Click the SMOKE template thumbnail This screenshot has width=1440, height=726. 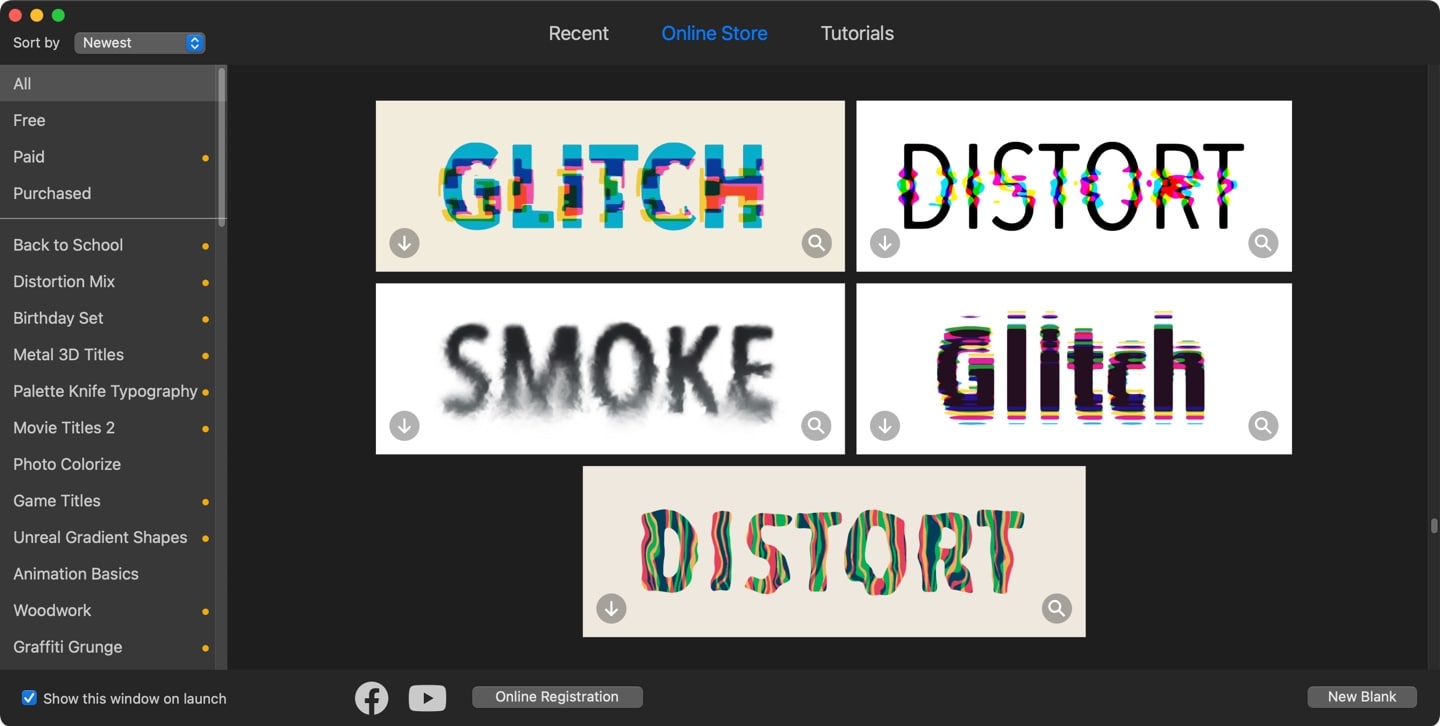(x=610, y=369)
